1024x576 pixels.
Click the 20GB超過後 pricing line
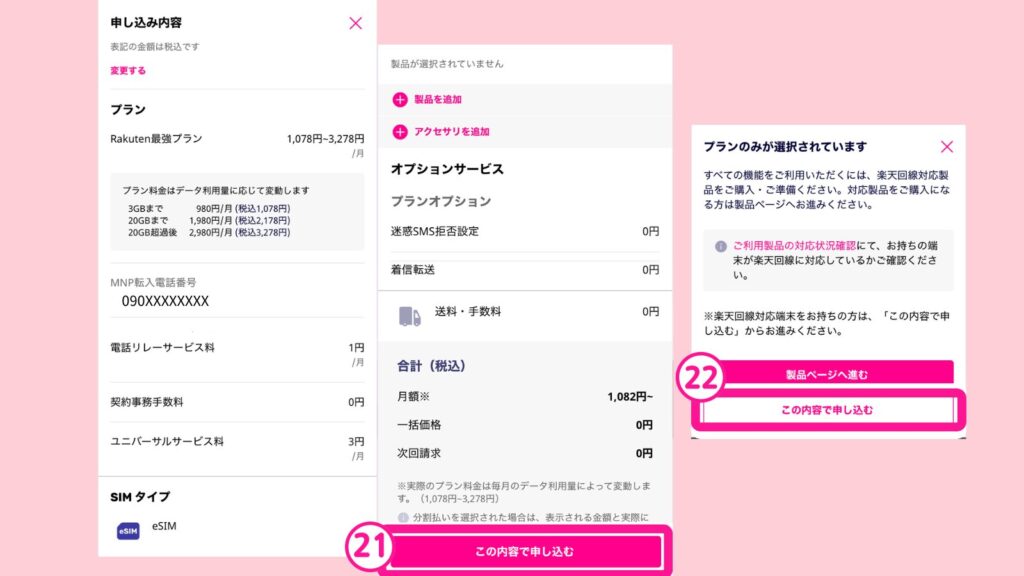point(209,232)
